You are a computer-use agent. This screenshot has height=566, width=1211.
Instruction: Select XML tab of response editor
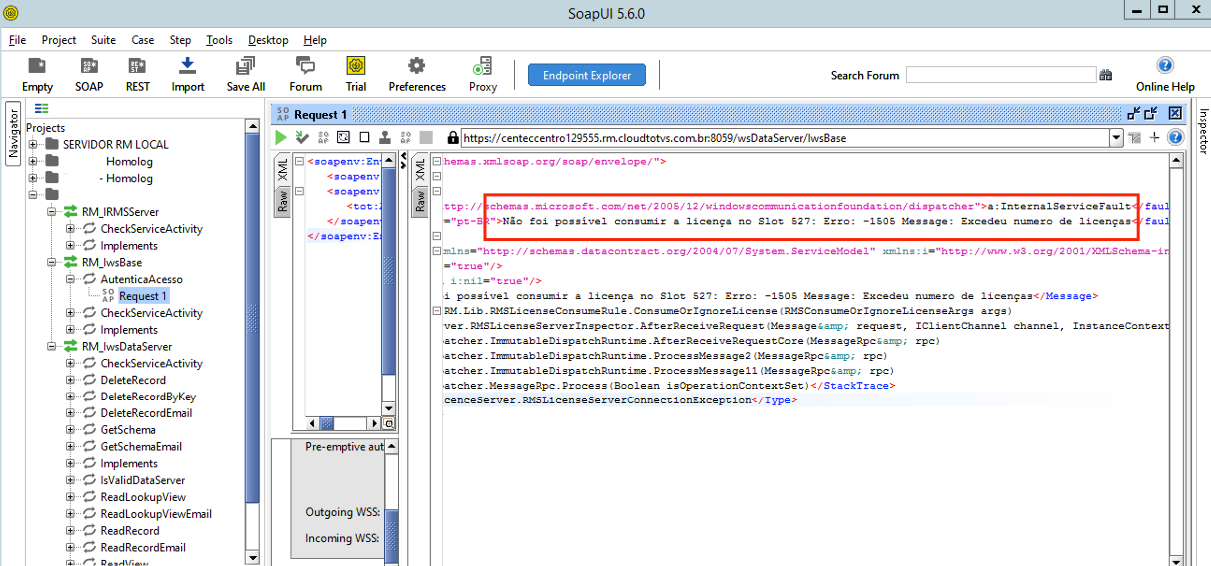coord(421,169)
